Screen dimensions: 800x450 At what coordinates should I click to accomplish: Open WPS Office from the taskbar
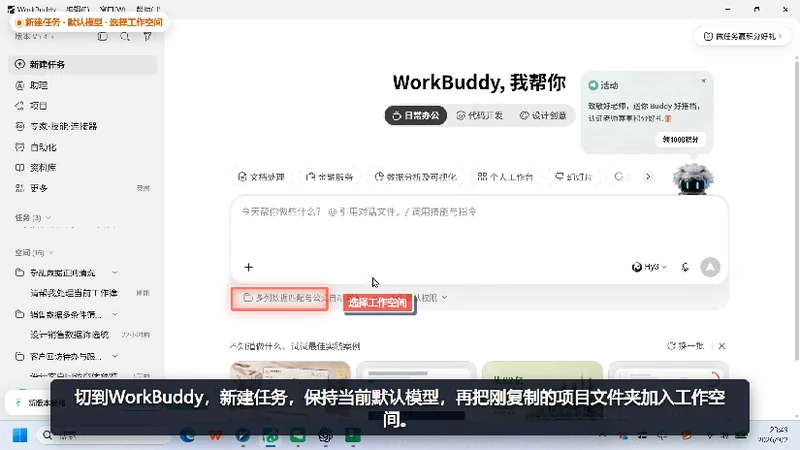pos(215,435)
